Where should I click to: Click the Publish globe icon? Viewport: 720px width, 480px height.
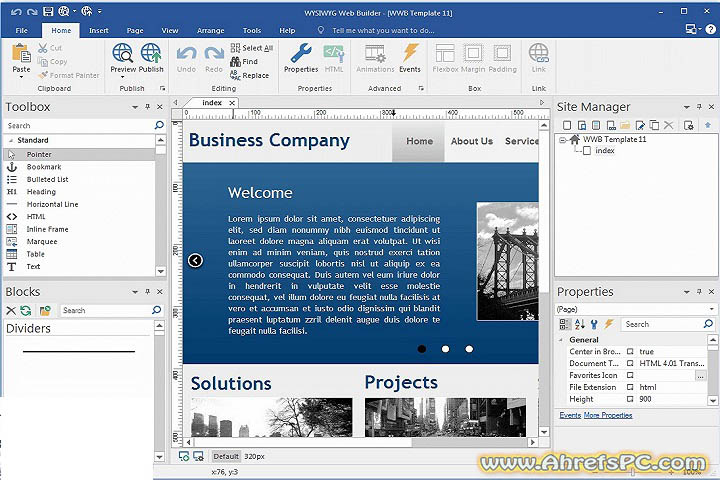(x=151, y=53)
